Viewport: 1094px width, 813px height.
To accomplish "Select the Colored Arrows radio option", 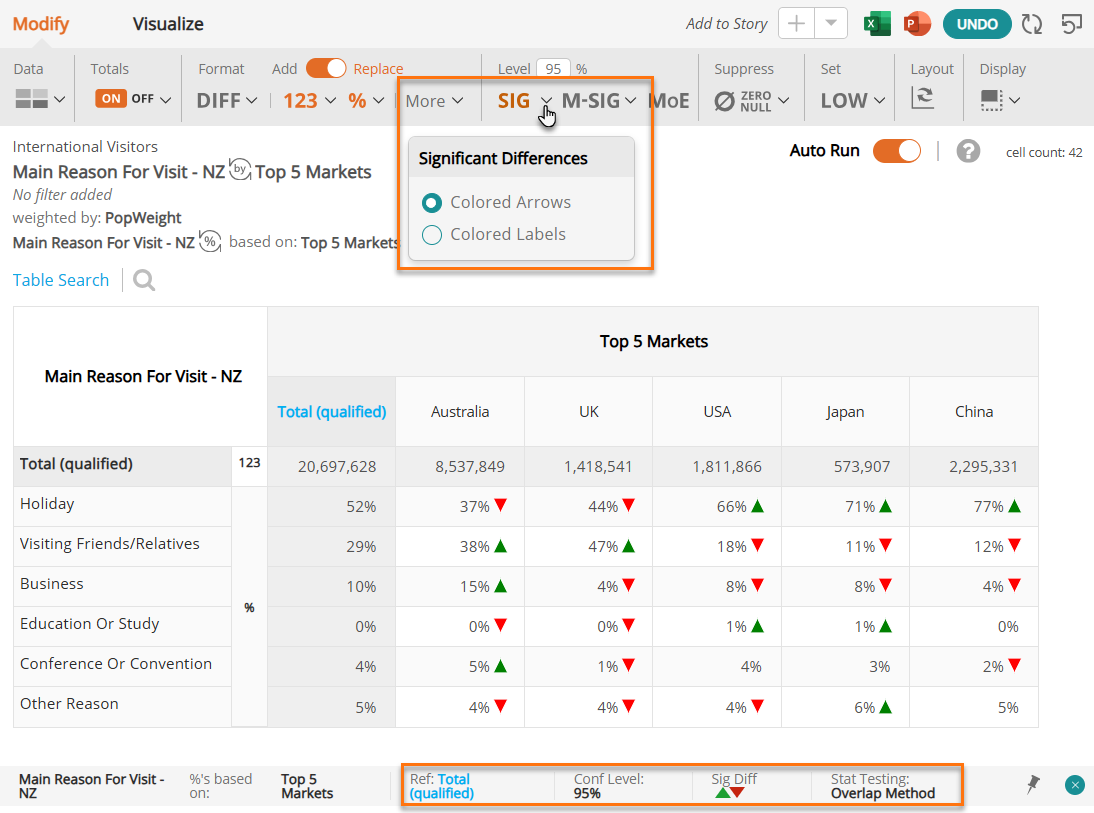I will point(432,203).
